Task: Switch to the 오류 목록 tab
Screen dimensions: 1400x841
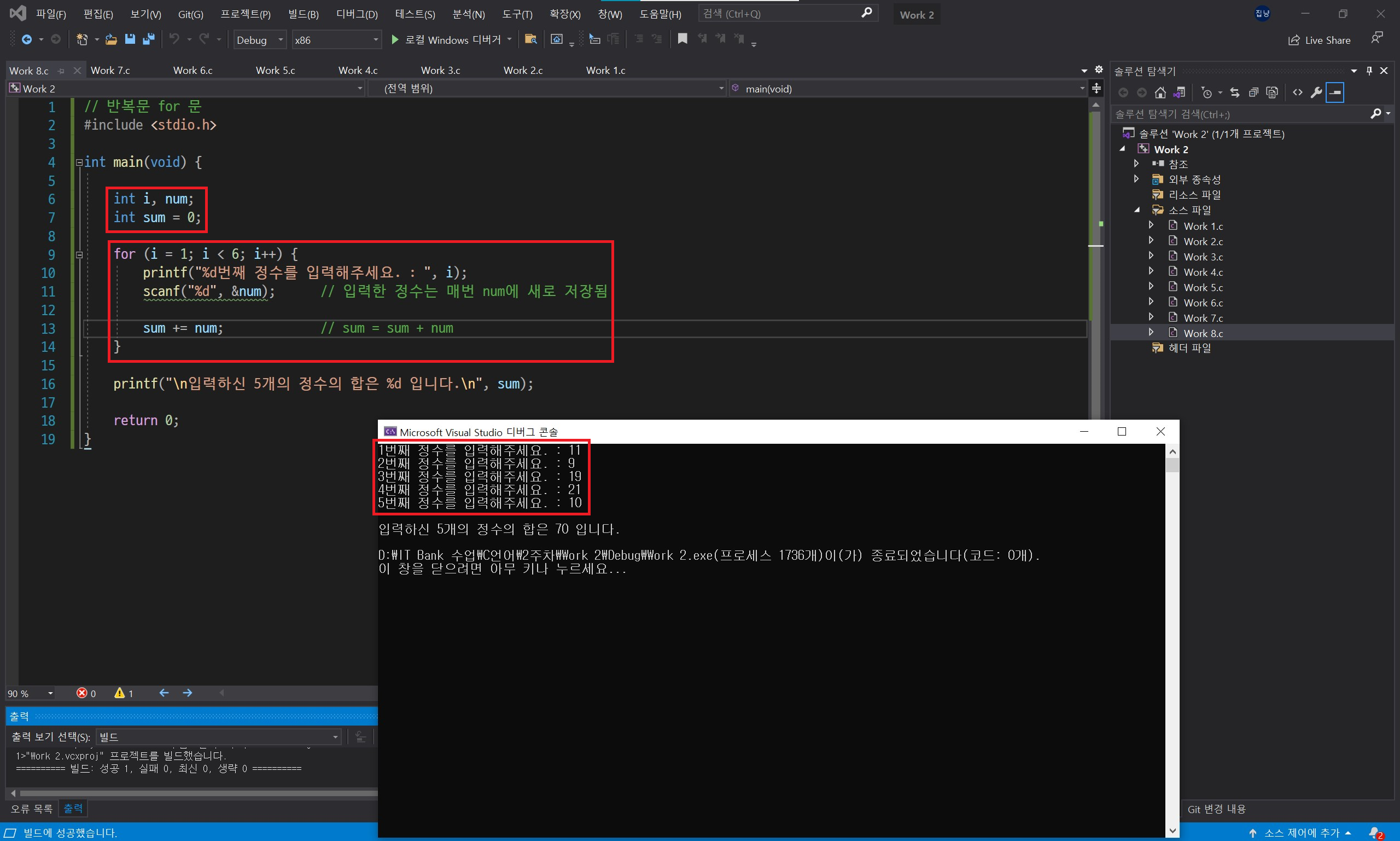Action: [x=31, y=809]
